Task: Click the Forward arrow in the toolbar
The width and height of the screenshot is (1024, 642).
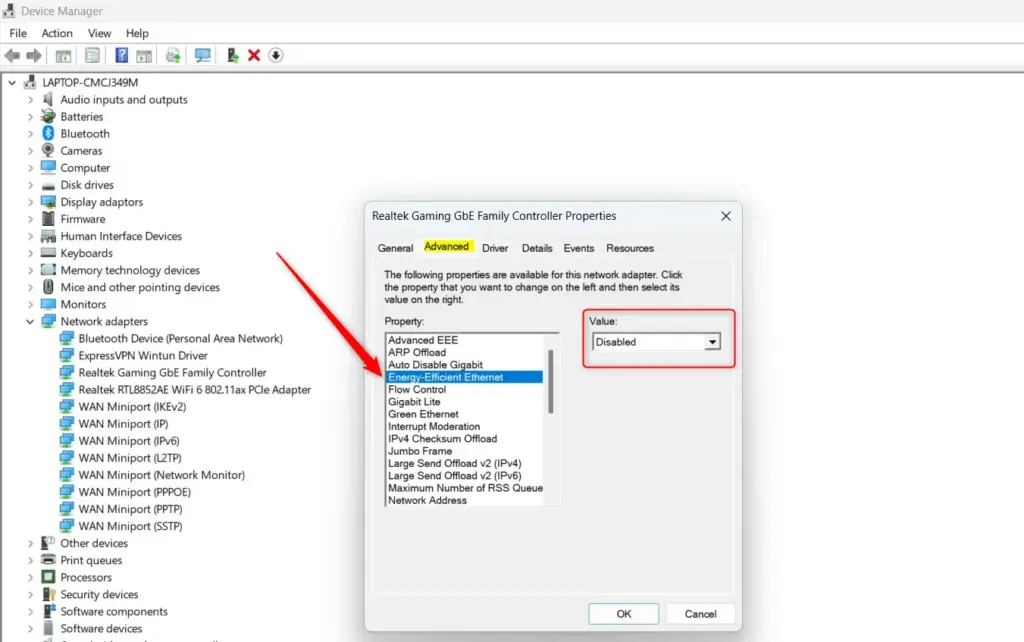Action: (34, 56)
